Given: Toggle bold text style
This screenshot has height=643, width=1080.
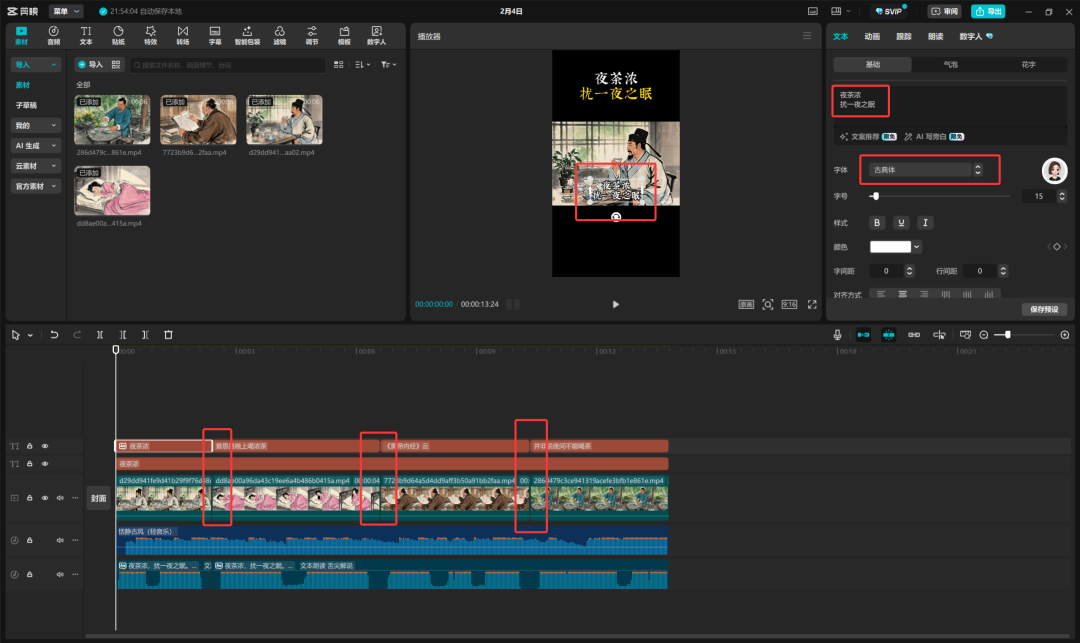Looking at the screenshot, I should pos(877,223).
